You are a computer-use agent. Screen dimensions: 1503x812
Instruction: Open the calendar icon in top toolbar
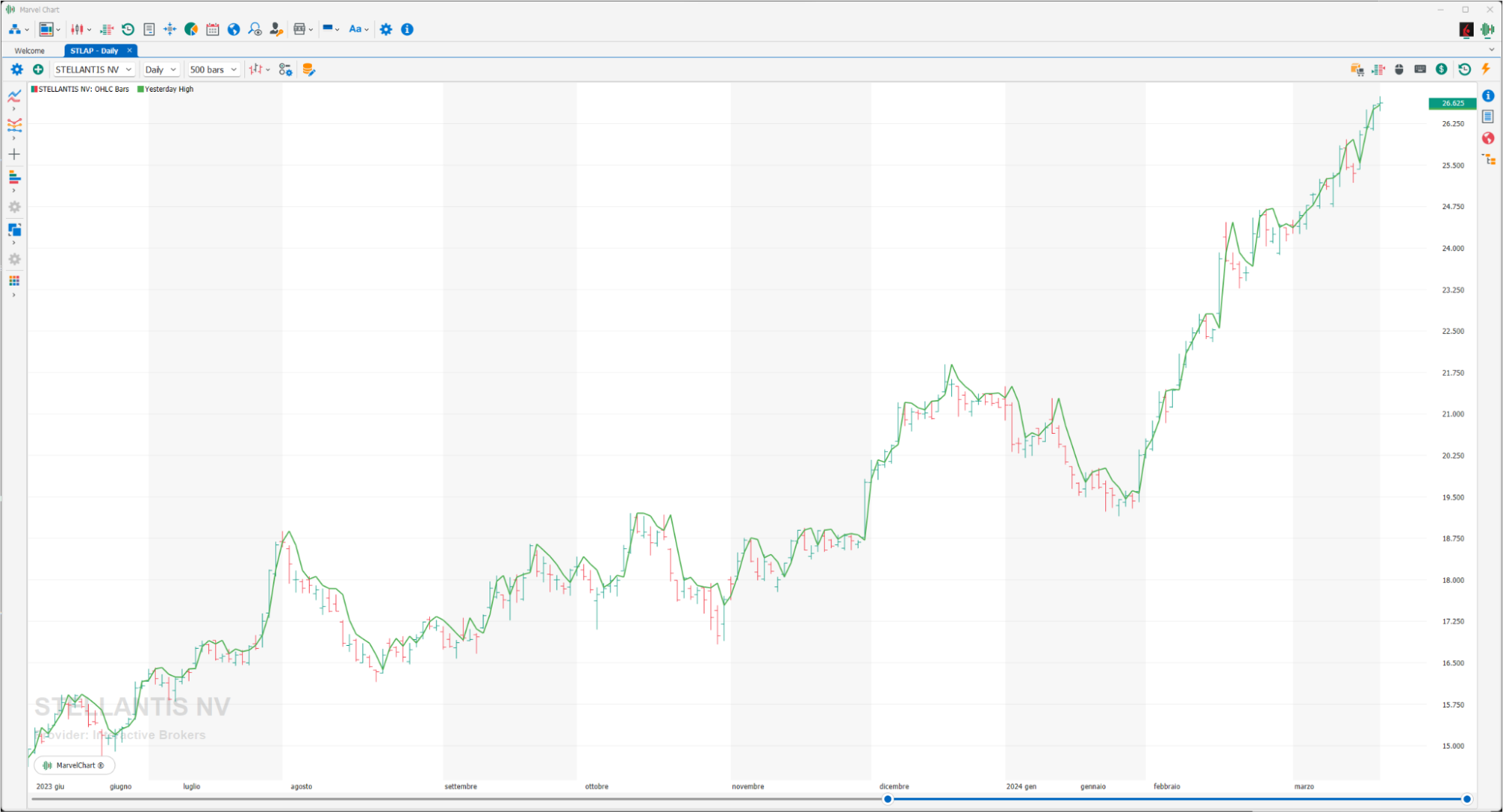pyautogui.click(x=213, y=29)
